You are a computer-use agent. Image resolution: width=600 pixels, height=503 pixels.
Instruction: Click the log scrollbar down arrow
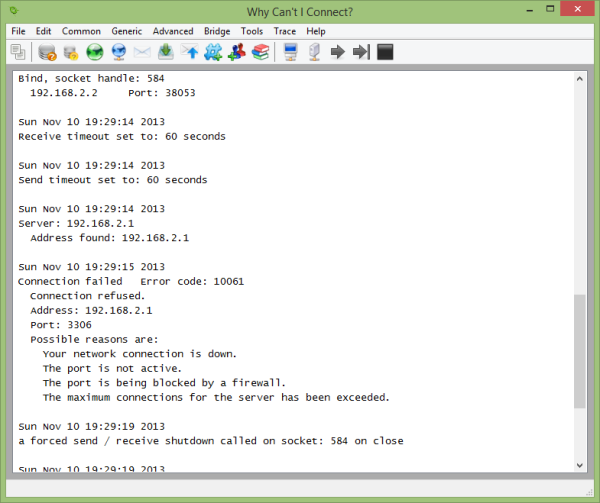click(579, 465)
